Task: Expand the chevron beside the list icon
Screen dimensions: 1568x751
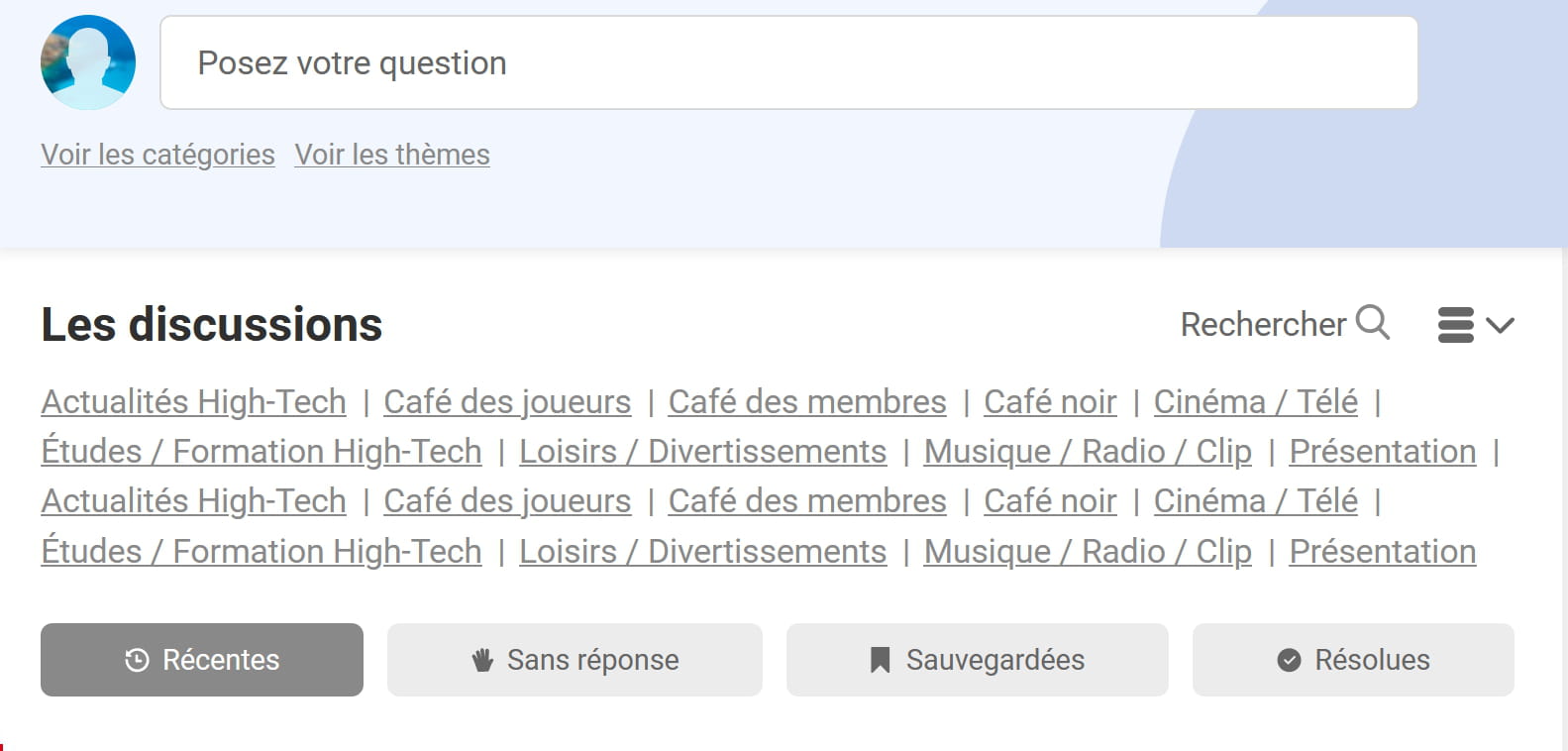Action: click(x=1501, y=325)
